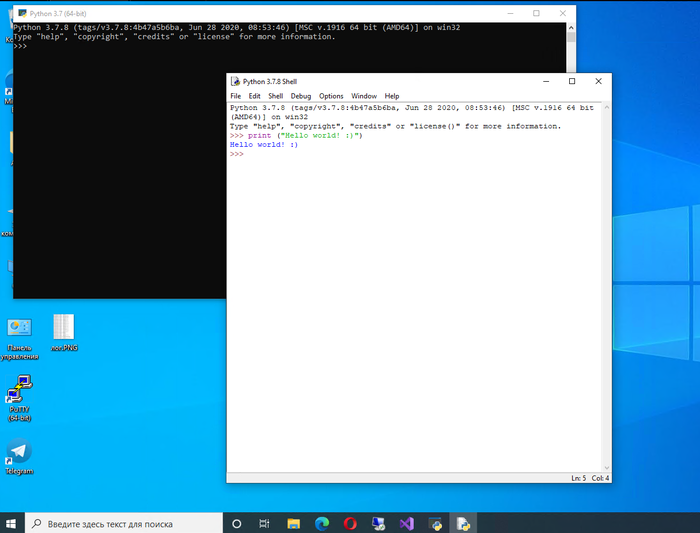Click the Python console scrollbar up arrow
700x533 pixels.
(x=571, y=28)
